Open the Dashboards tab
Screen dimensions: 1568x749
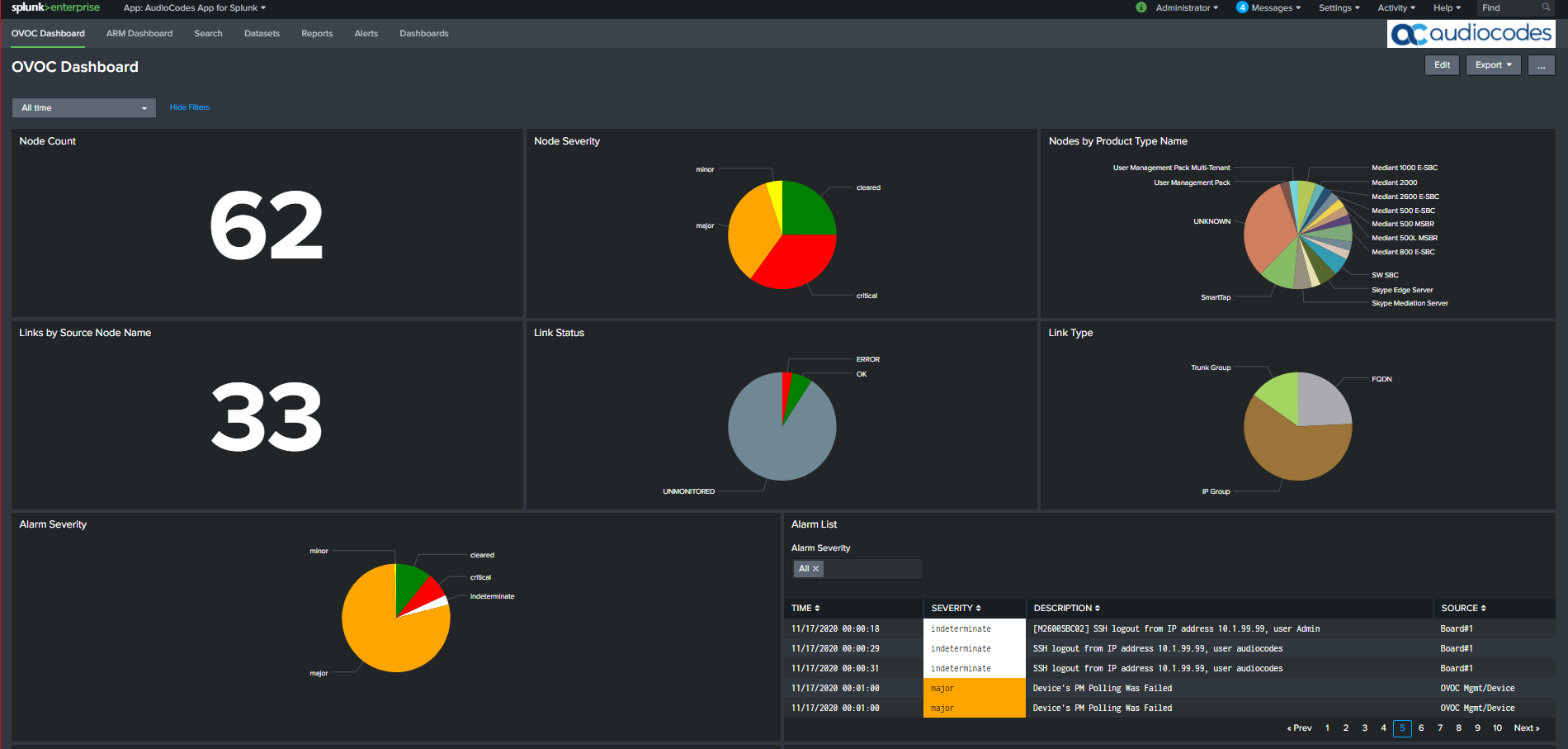click(424, 34)
